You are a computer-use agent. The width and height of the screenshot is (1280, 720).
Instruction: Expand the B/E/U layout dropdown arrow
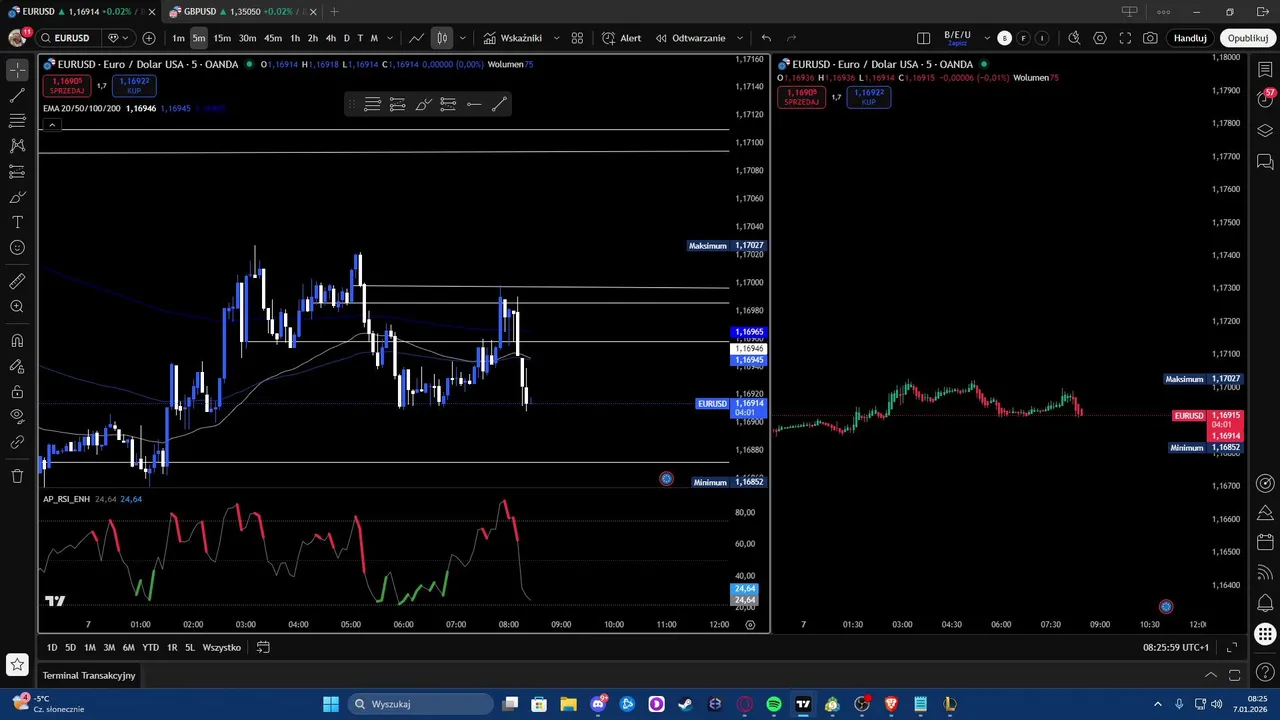[987, 38]
